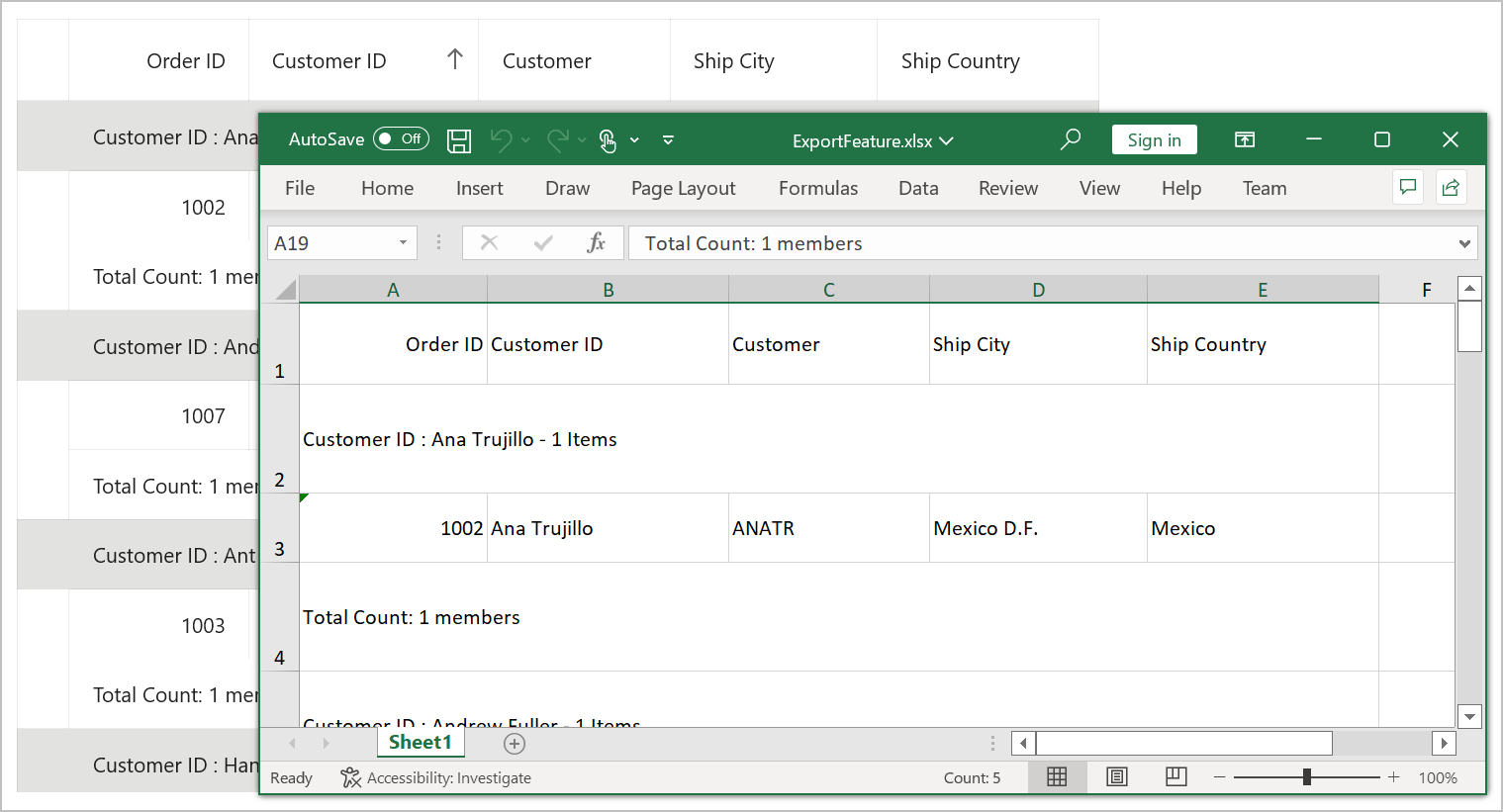Click previous sheet navigation arrow
Screen dimensions: 1503x812
pyautogui.click(x=292, y=743)
